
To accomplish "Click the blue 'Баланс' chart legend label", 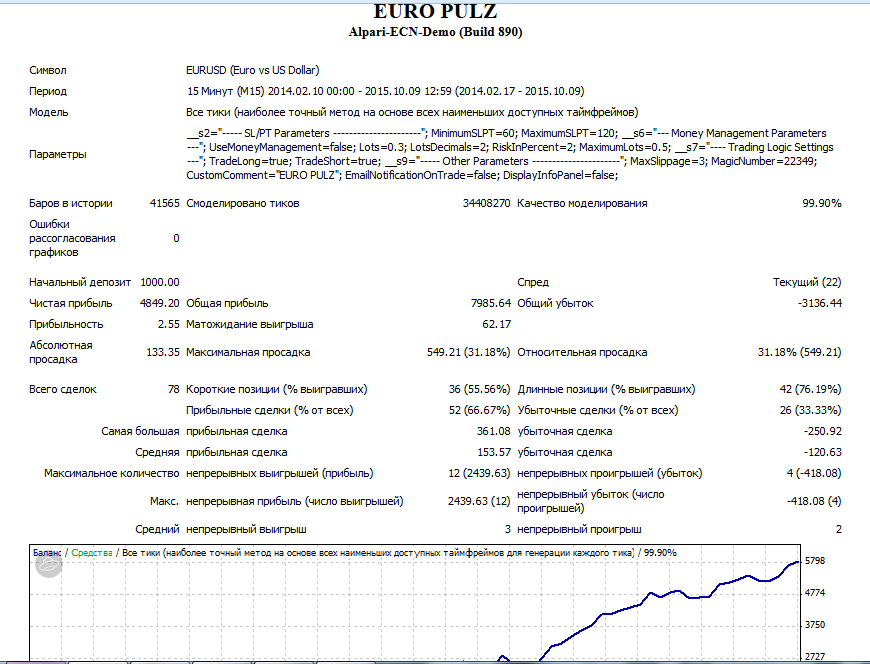I will click(x=47, y=553).
